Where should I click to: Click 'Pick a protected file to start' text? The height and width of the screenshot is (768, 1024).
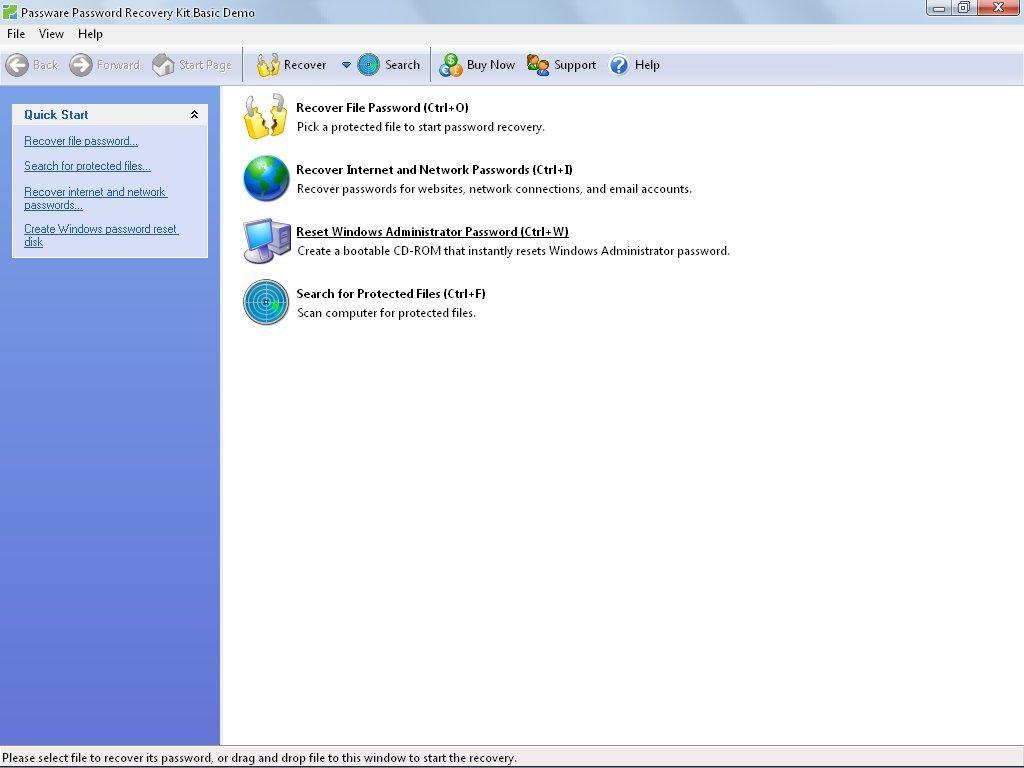(421, 127)
